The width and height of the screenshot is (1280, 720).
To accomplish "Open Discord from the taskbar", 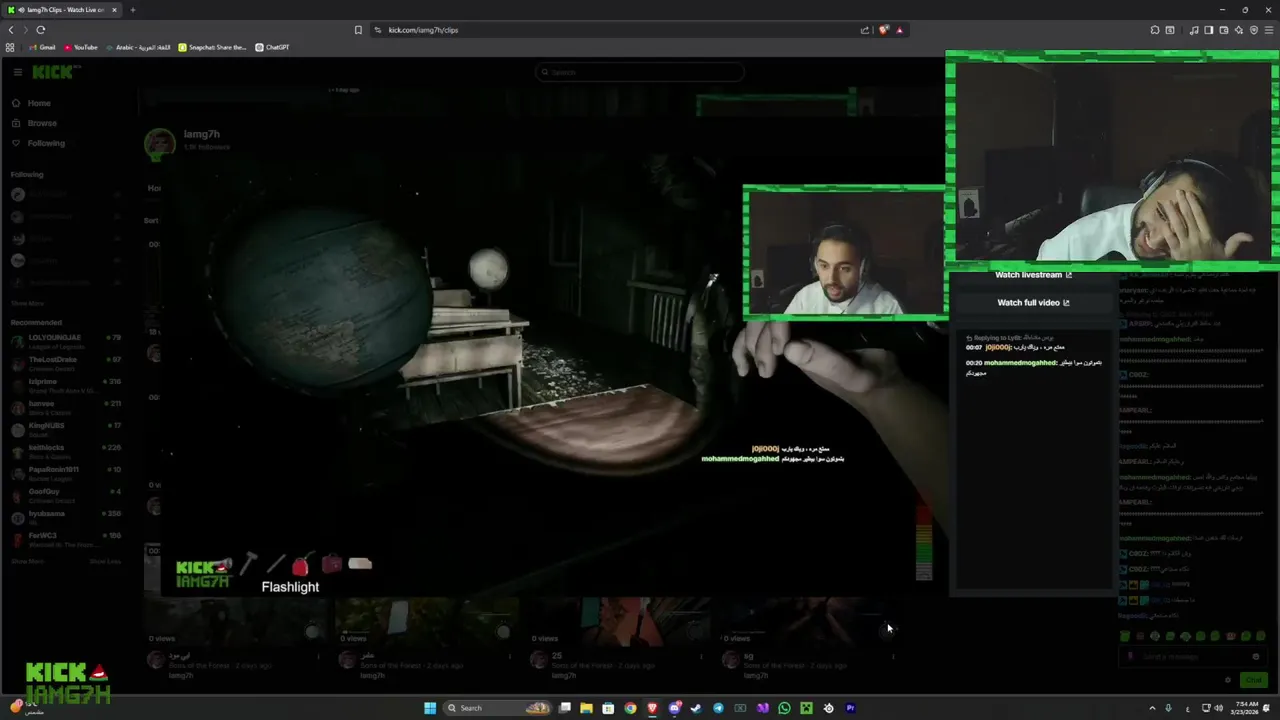I will [x=674, y=708].
